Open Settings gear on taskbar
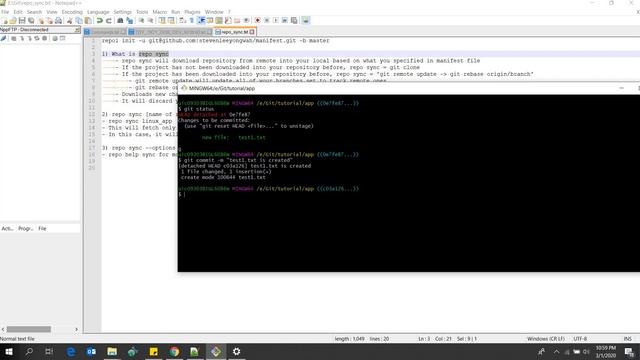 pos(236,351)
